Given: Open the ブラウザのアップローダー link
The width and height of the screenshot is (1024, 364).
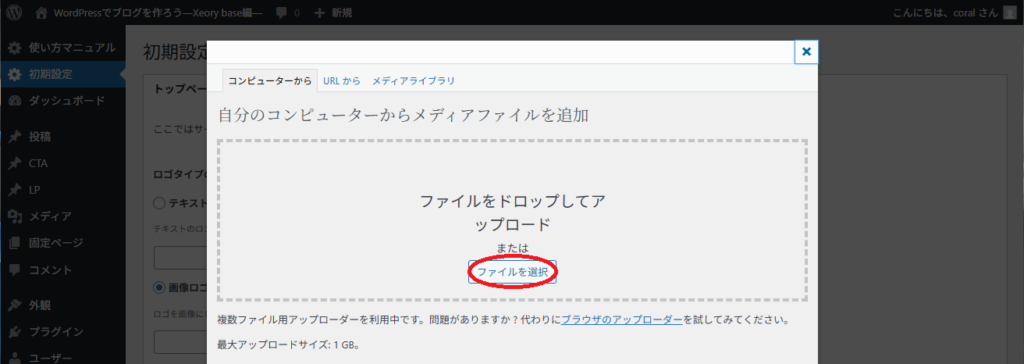Looking at the screenshot, I should tap(622, 321).
